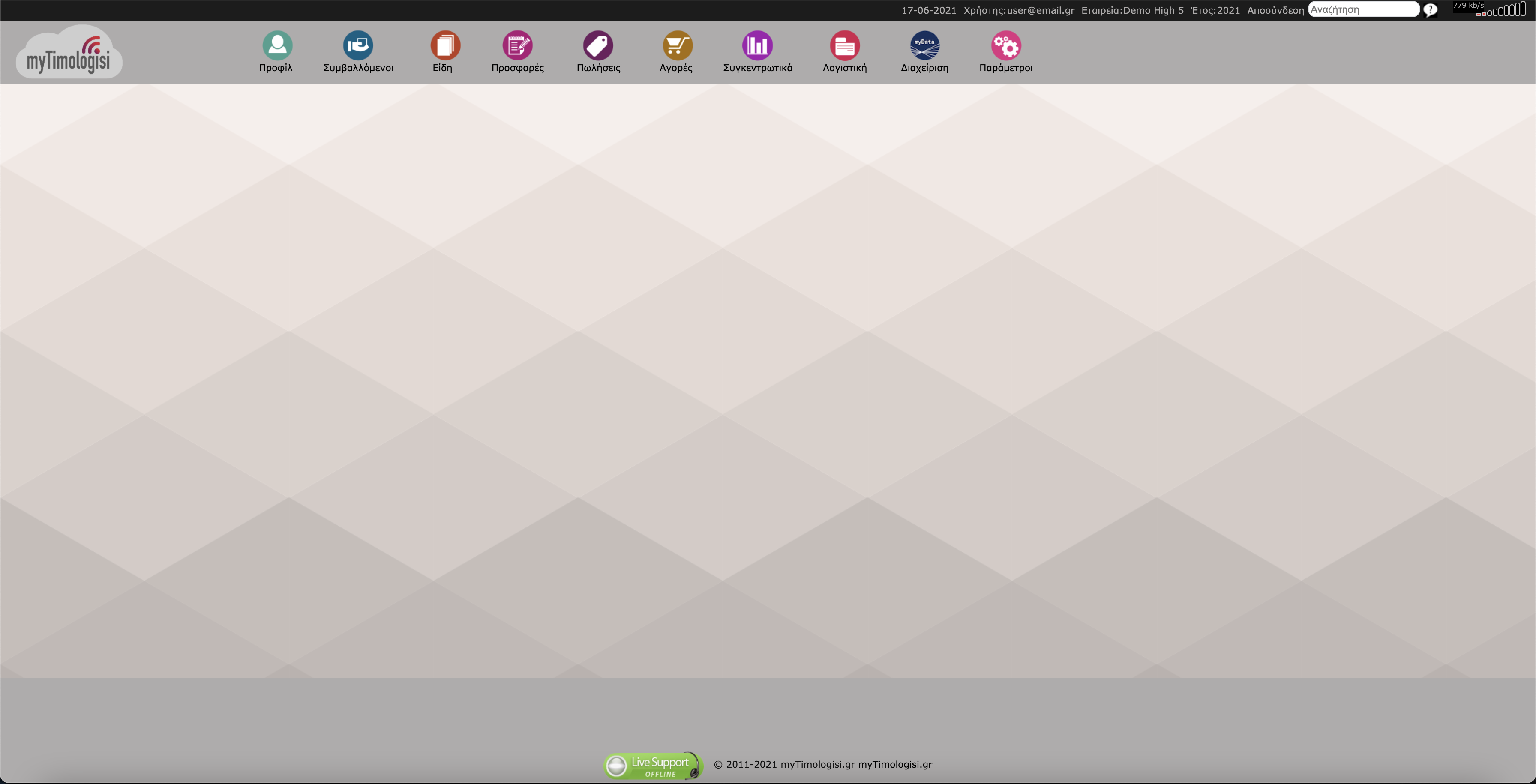The height and width of the screenshot is (784, 1536).
Task: Open the Παράμετροι gears icon
Action: coord(1006,46)
